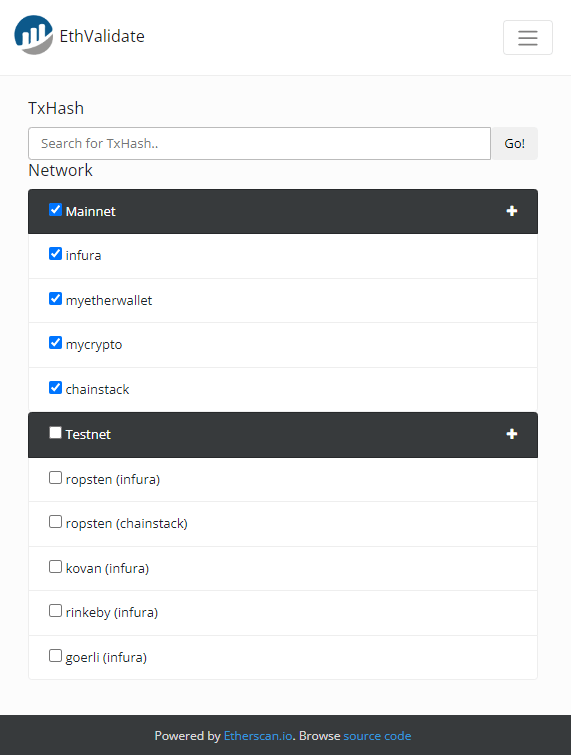Screen dimensions: 571x755
Task: Expand Mainnet section with plus icon
Action: click(512, 211)
